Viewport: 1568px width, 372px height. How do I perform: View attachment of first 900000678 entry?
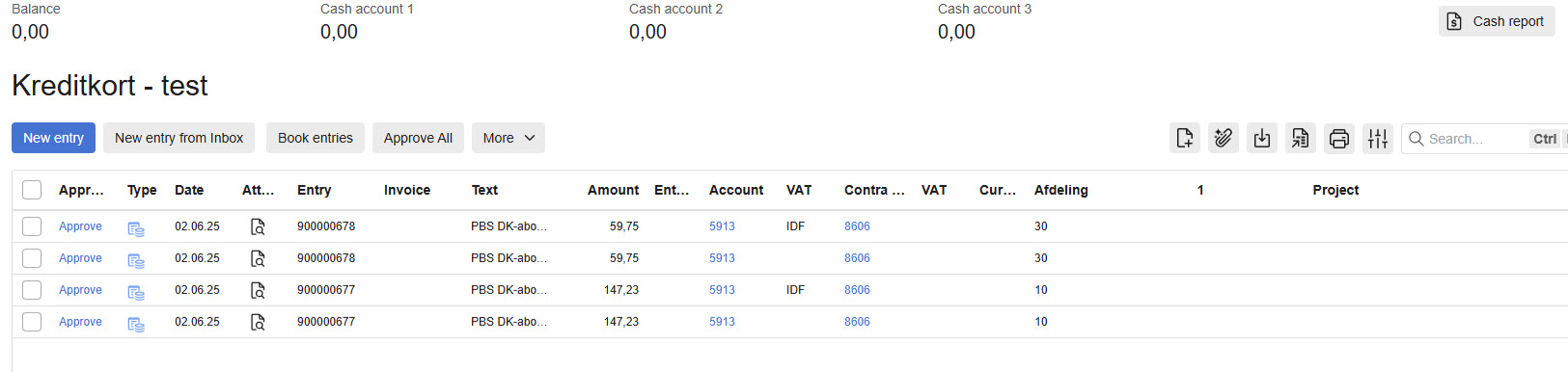[x=258, y=226]
